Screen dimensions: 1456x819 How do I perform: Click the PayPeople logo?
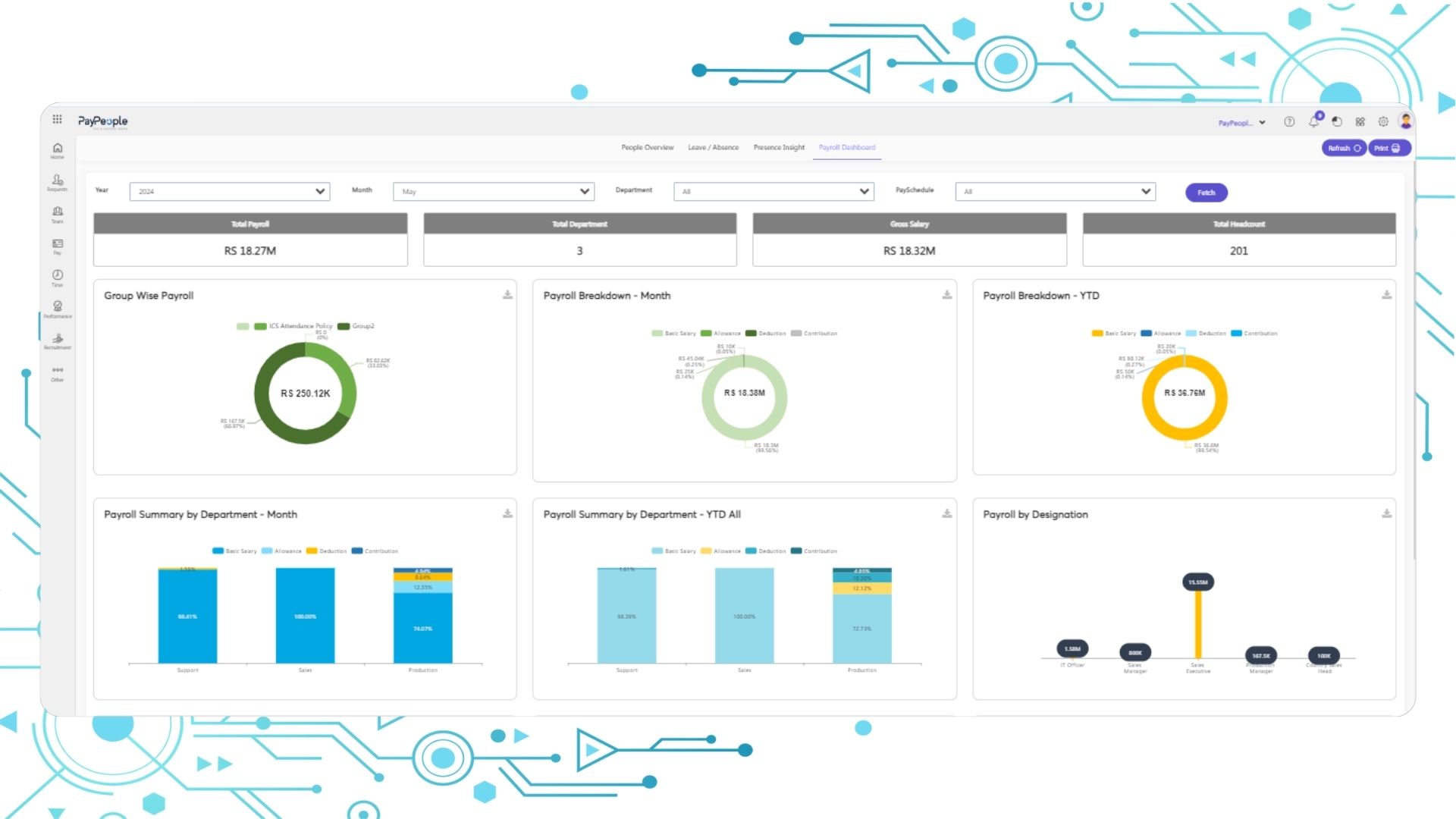pos(103,121)
